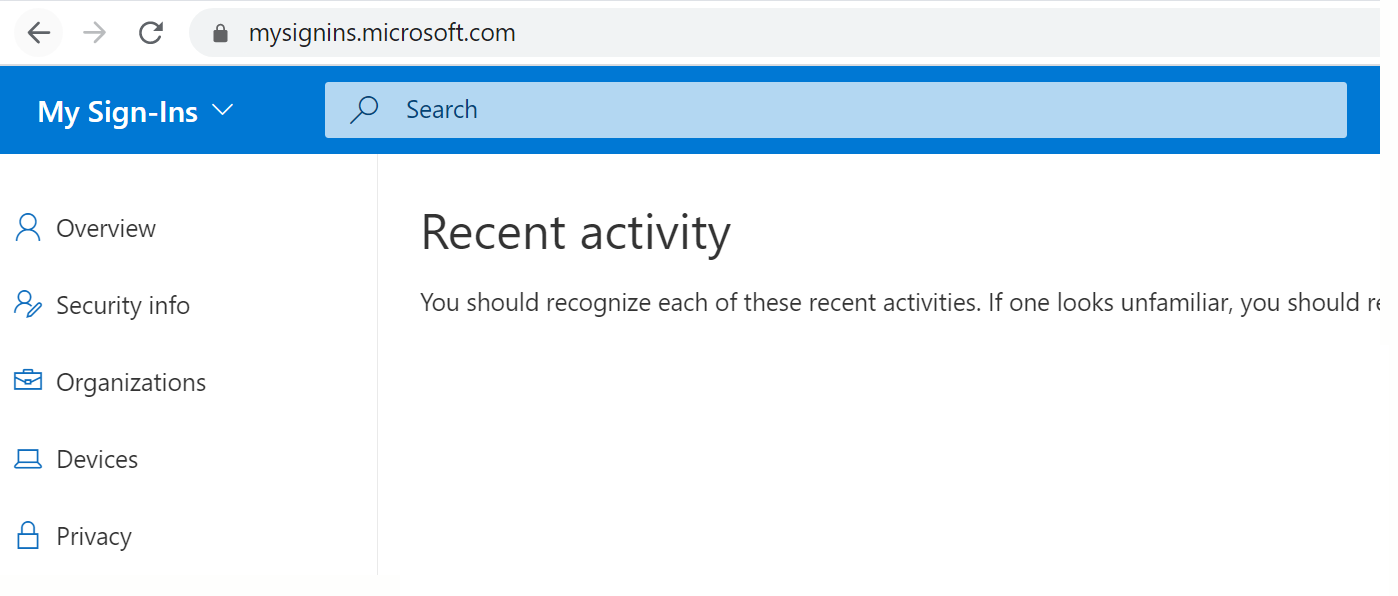Open the Organizations page

[132, 382]
